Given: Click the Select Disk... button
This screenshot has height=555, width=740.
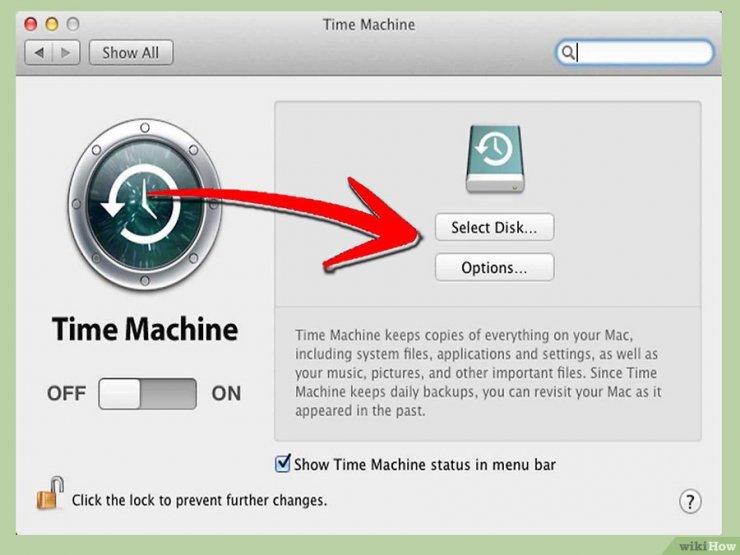Looking at the screenshot, I should (x=494, y=227).
